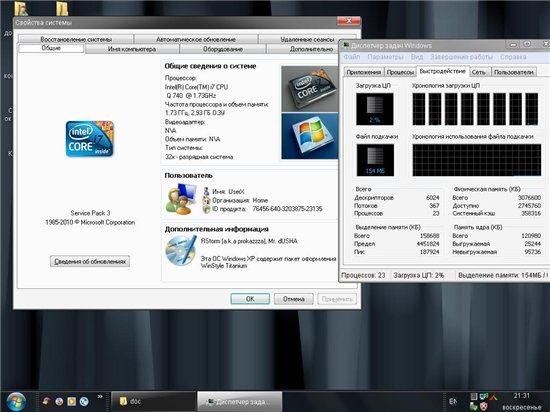550x412 pixels.
Task: Click the Дескрипторов value 6024
Action: pos(432,197)
